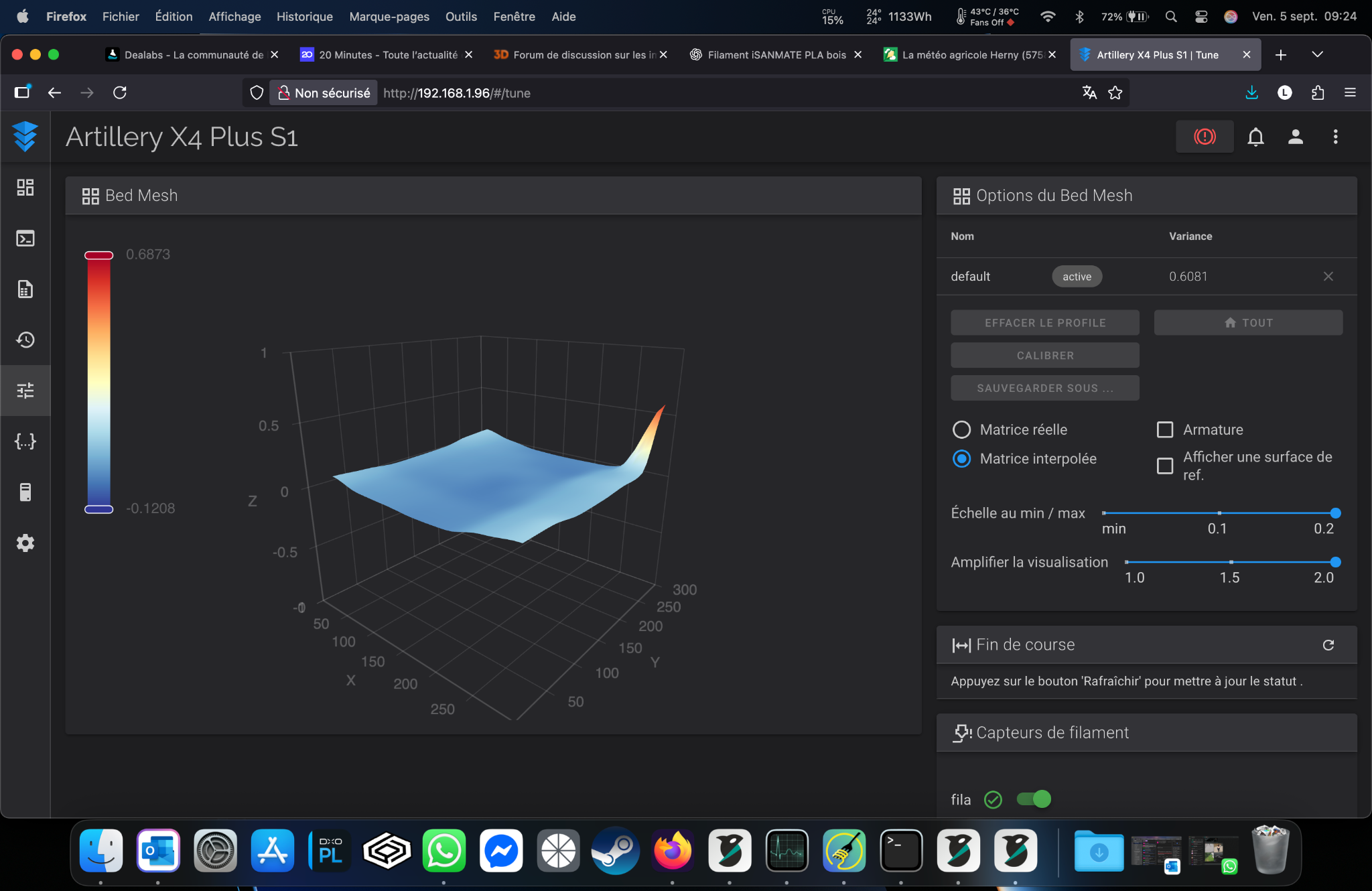Refresh the Fin de course status

[1328, 644]
